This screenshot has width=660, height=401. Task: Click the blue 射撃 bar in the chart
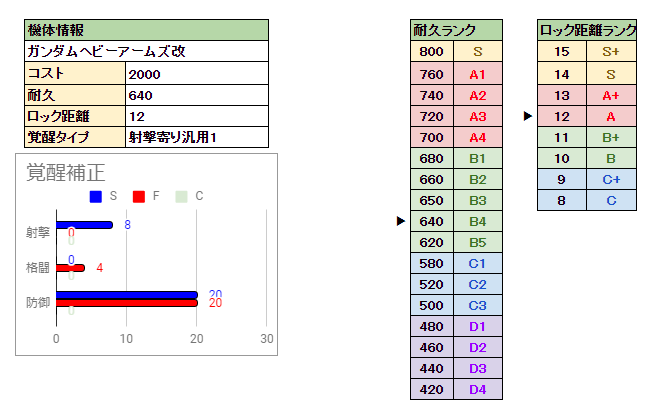pos(84,225)
